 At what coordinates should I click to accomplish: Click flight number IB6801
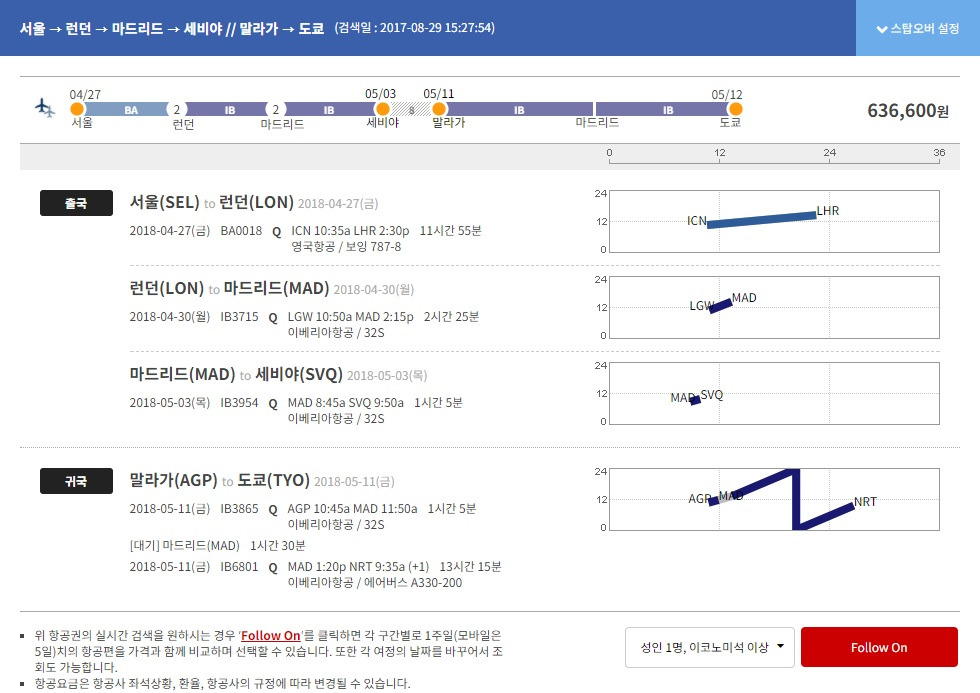(239, 567)
